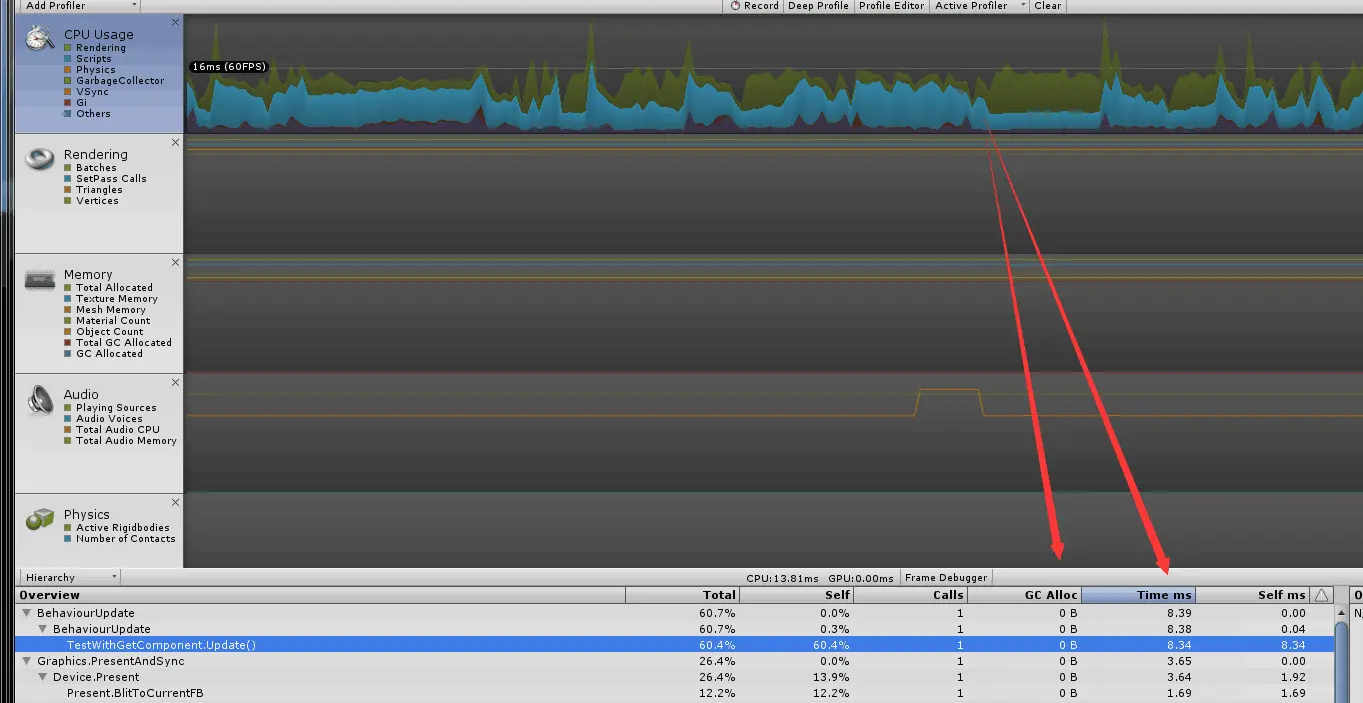Image resolution: width=1363 pixels, height=703 pixels.
Task: Toggle the Total GC Allocated swatch
Action: coord(68,343)
